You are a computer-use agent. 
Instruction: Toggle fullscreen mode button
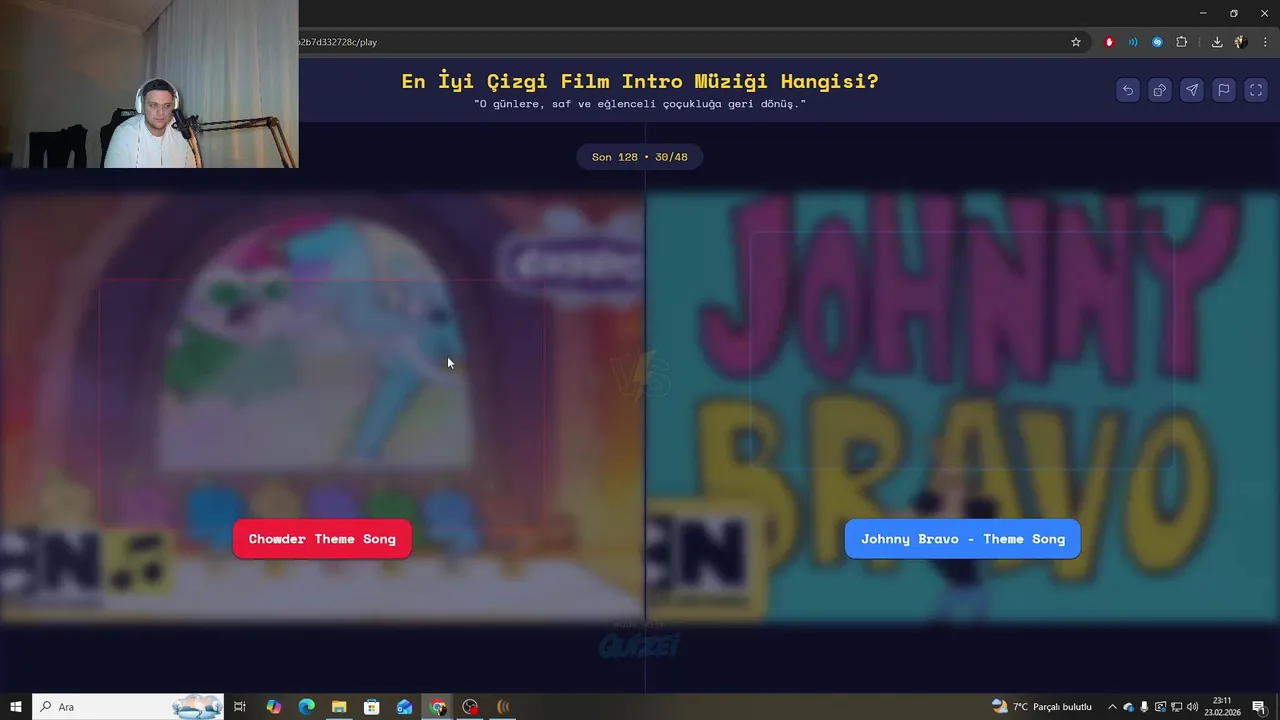tap(1256, 90)
